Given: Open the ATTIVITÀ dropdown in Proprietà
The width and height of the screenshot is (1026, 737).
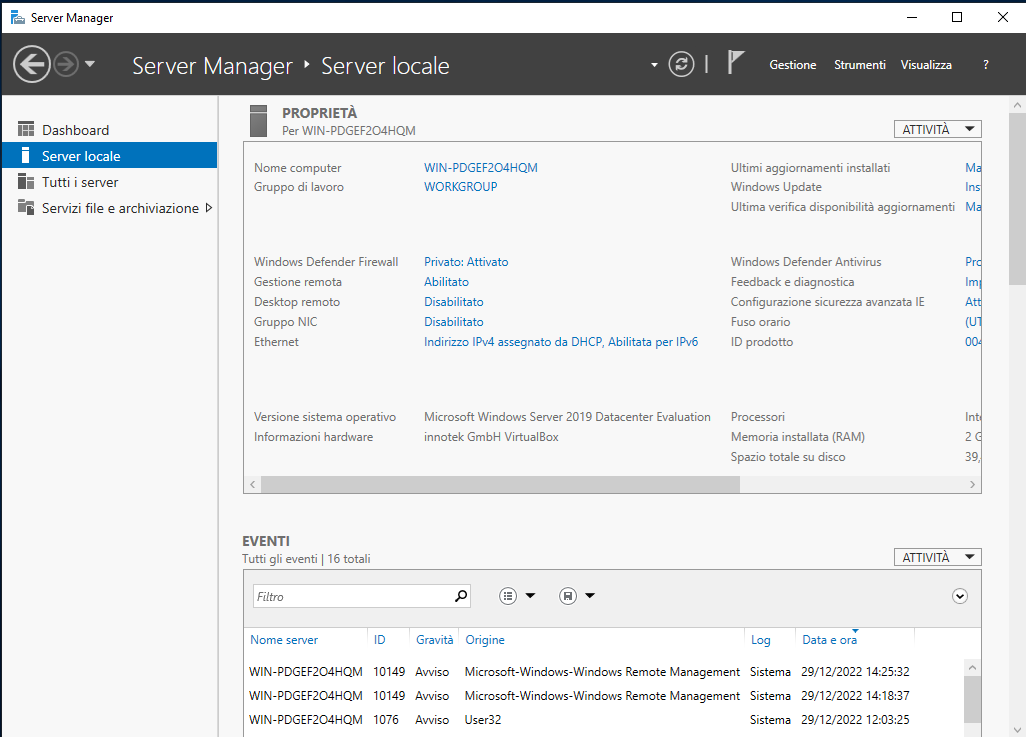Looking at the screenshot, I should click(938, 130).
